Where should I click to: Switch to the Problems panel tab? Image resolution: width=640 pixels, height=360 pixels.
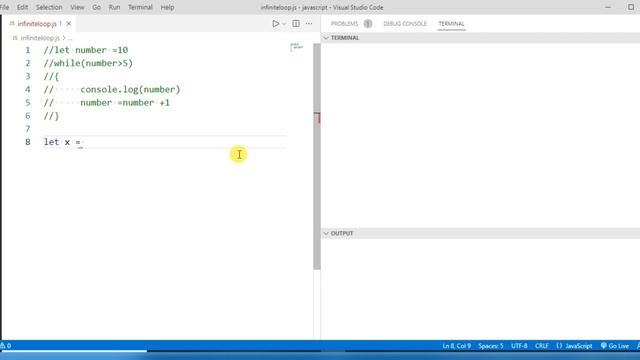point(344,24)
